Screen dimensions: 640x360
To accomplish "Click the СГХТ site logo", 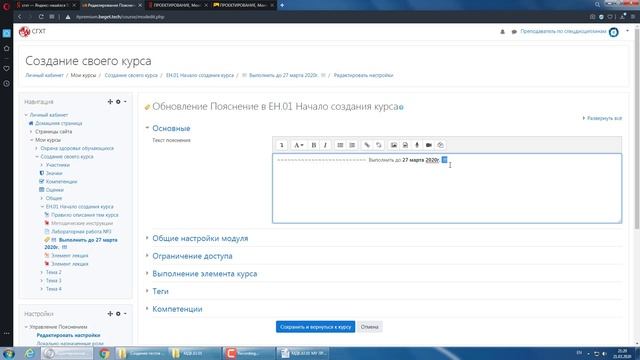I will click(x=32, y=31).
